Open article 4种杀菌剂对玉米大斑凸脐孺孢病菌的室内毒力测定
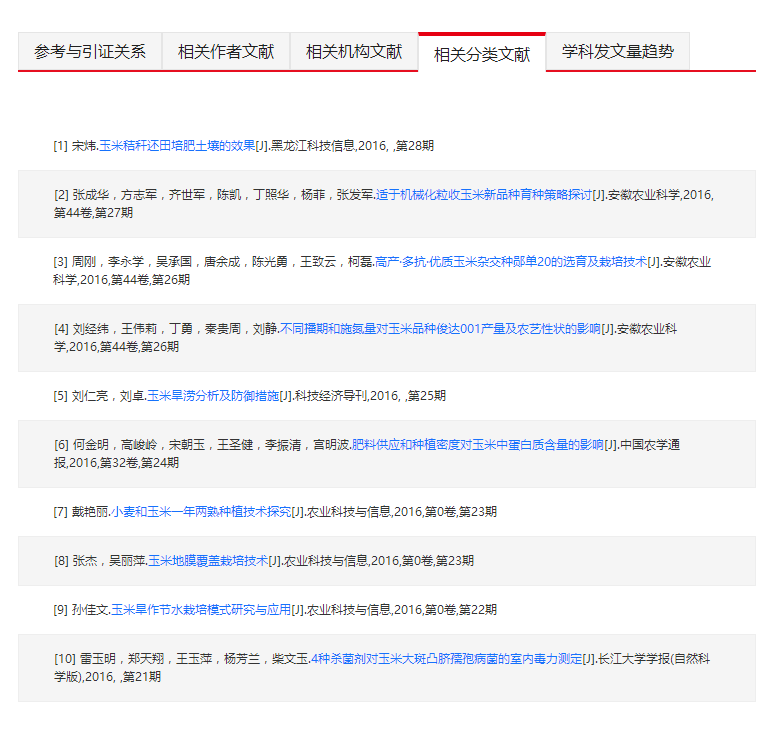Screen dimensions: 768x730 (x=446, y=659)
